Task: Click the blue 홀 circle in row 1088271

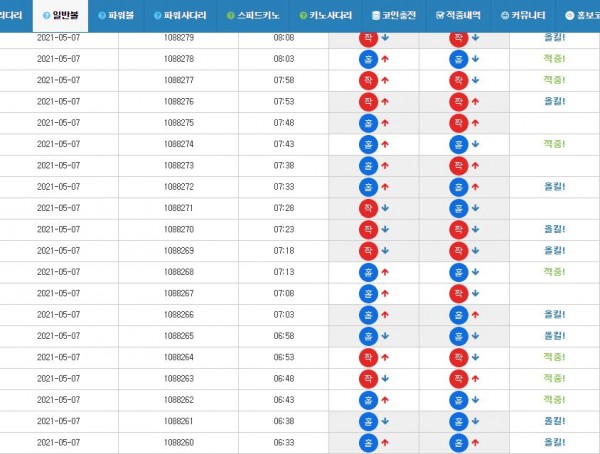Action: 458,208
